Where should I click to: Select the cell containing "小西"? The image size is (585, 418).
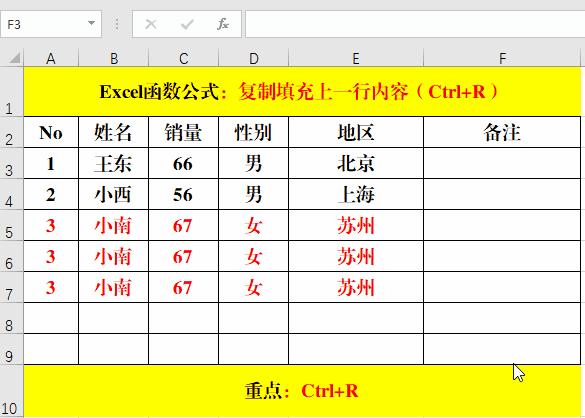pyautogui.click(x=113, y=194)
